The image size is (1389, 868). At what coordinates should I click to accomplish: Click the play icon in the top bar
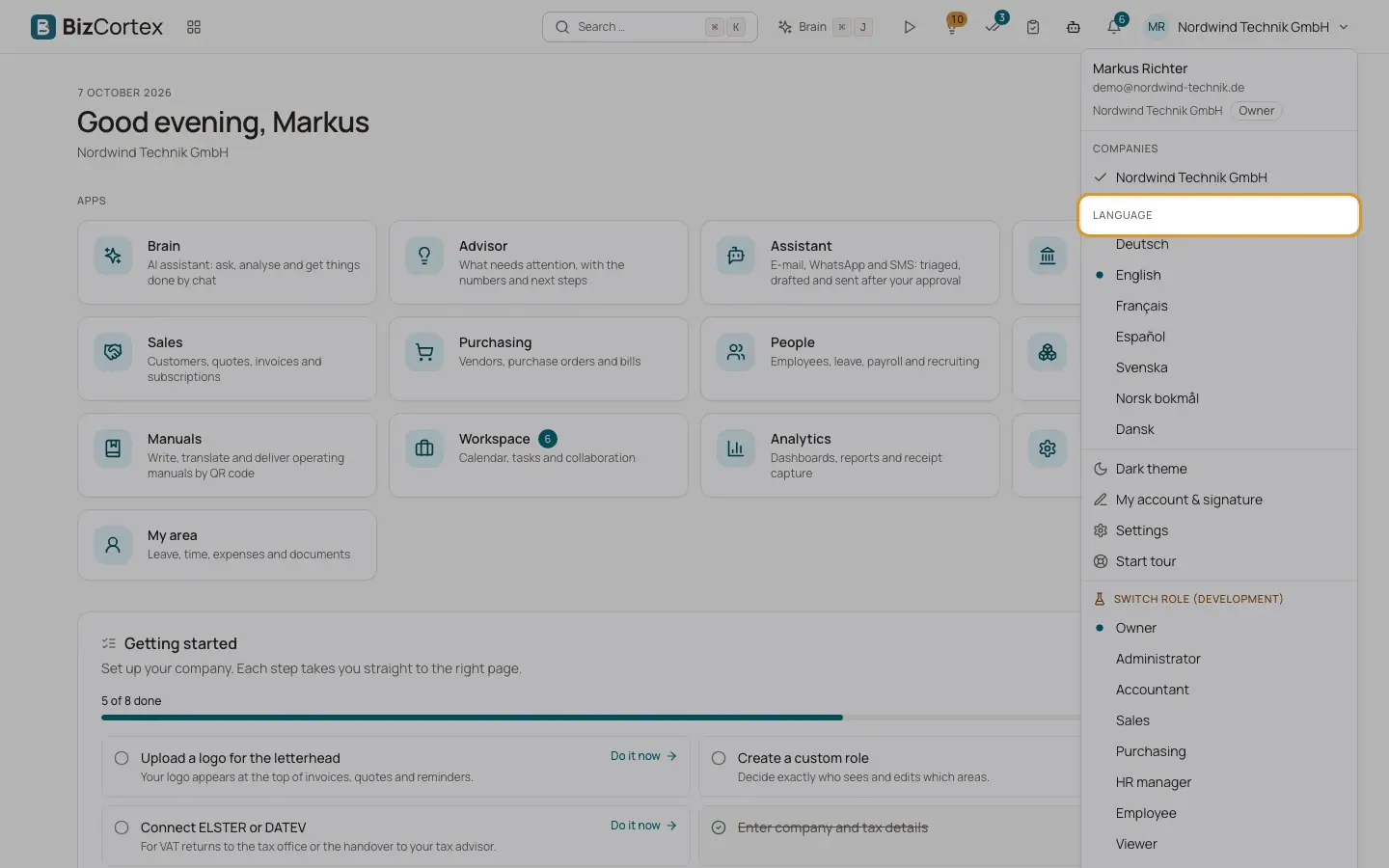909,27
